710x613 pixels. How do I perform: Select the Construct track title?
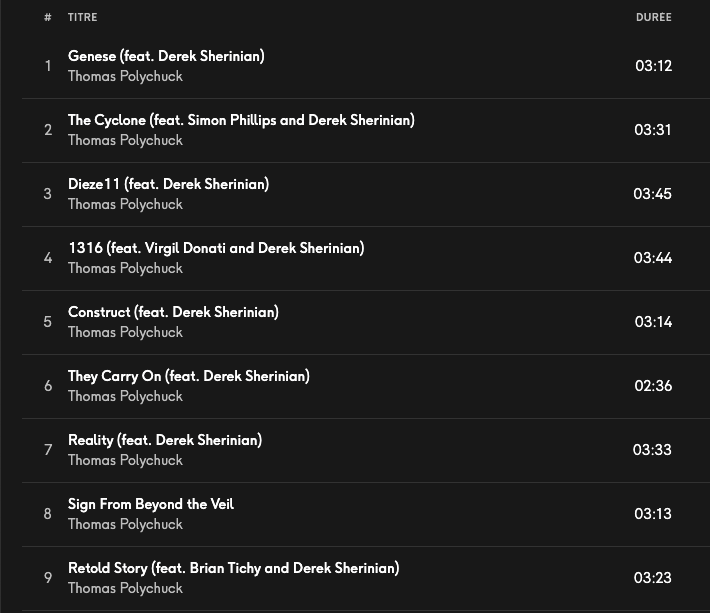(x=173, y=312)
